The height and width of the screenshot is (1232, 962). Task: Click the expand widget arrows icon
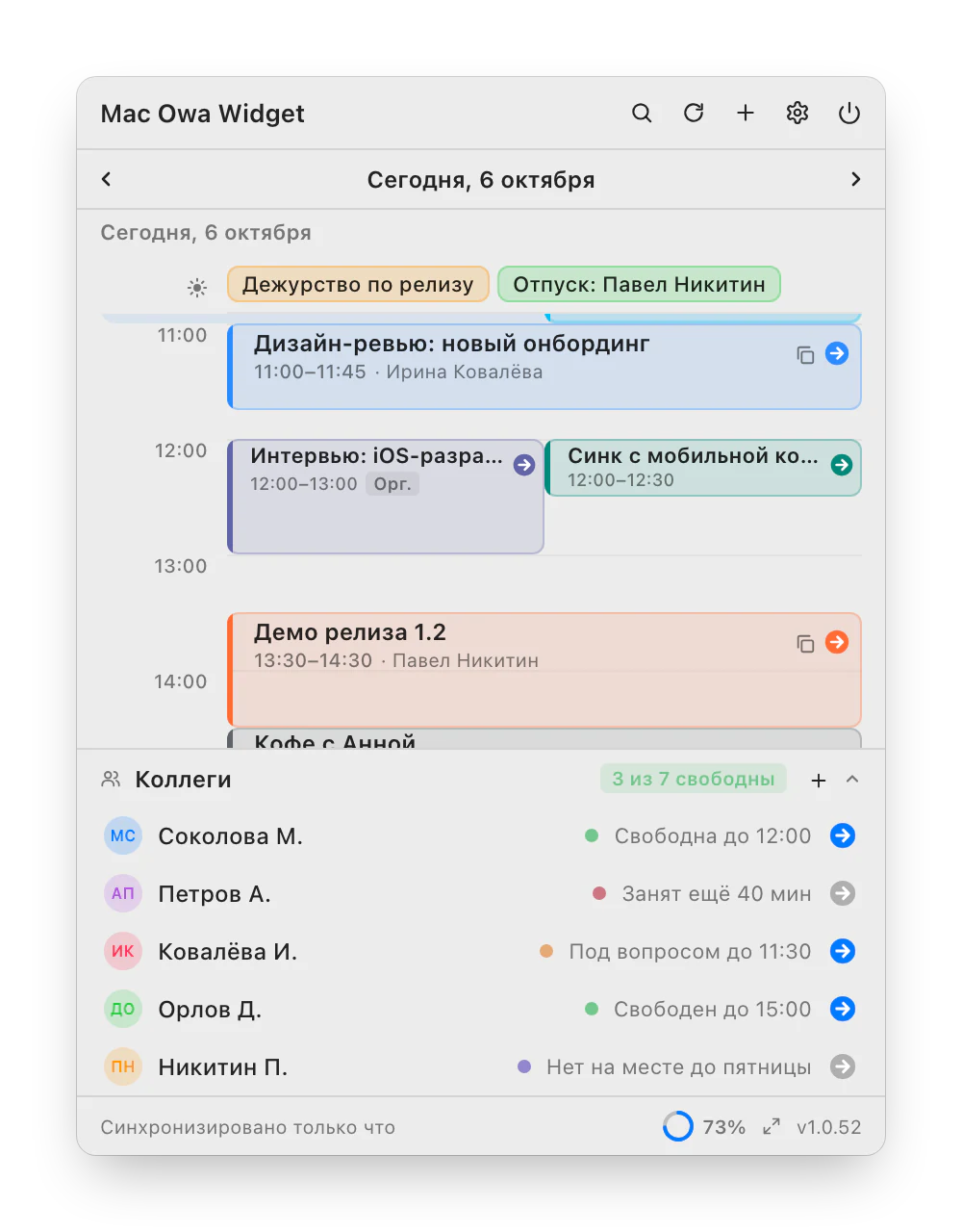click(772, 1126)
